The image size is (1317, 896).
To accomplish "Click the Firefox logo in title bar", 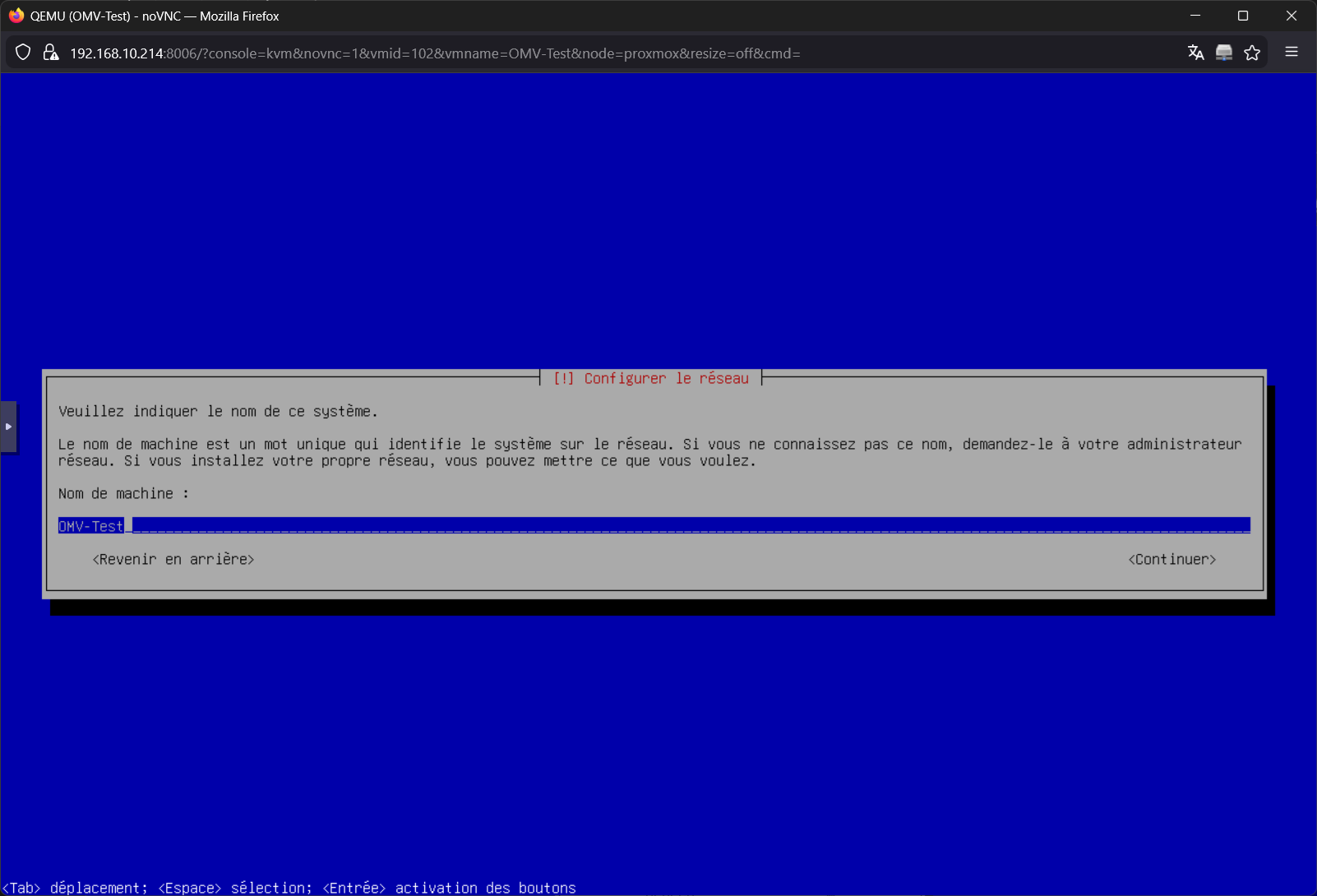I will point(16,16).
